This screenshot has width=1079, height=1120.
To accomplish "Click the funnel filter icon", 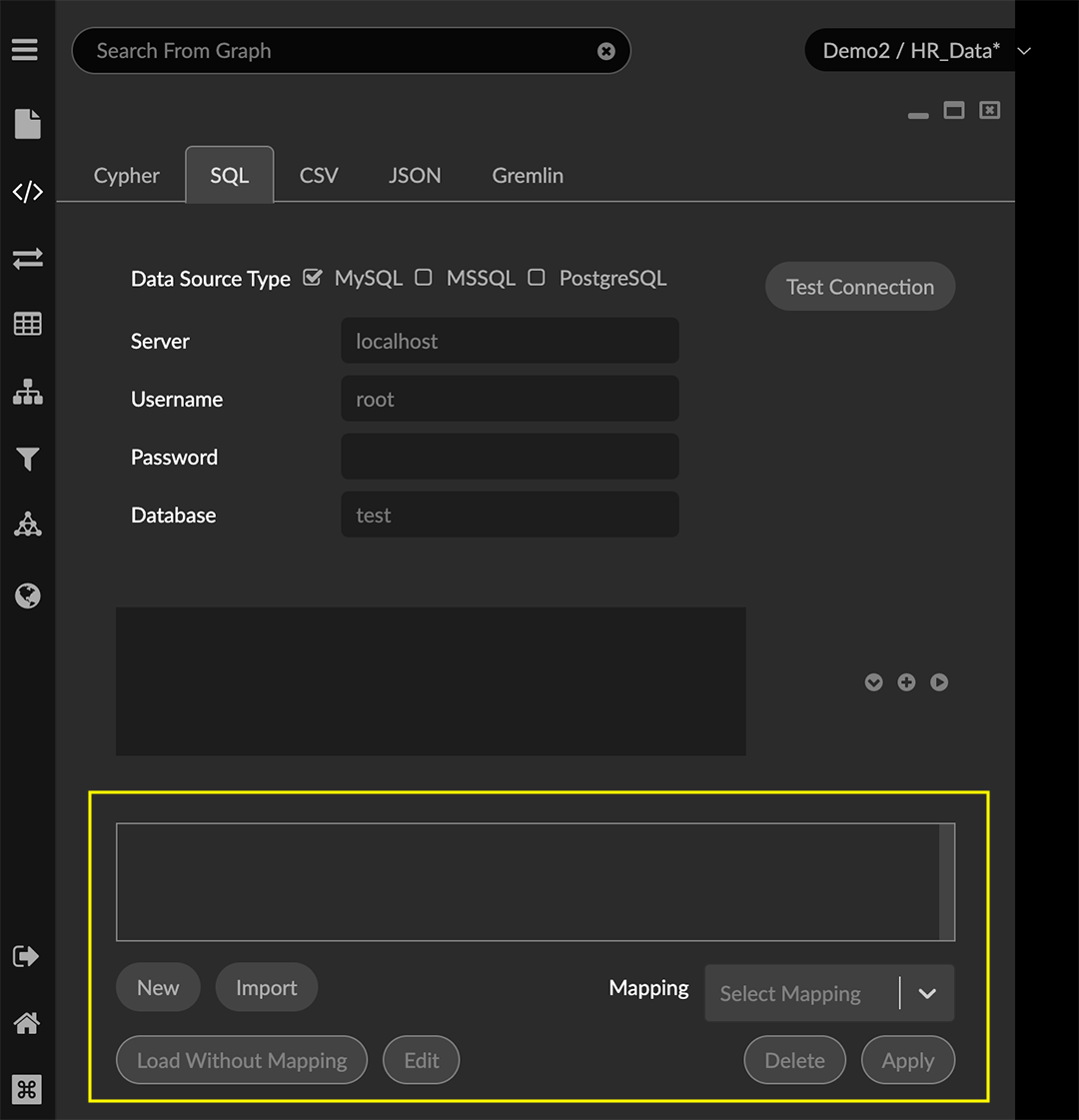I will tap(27, 459).
